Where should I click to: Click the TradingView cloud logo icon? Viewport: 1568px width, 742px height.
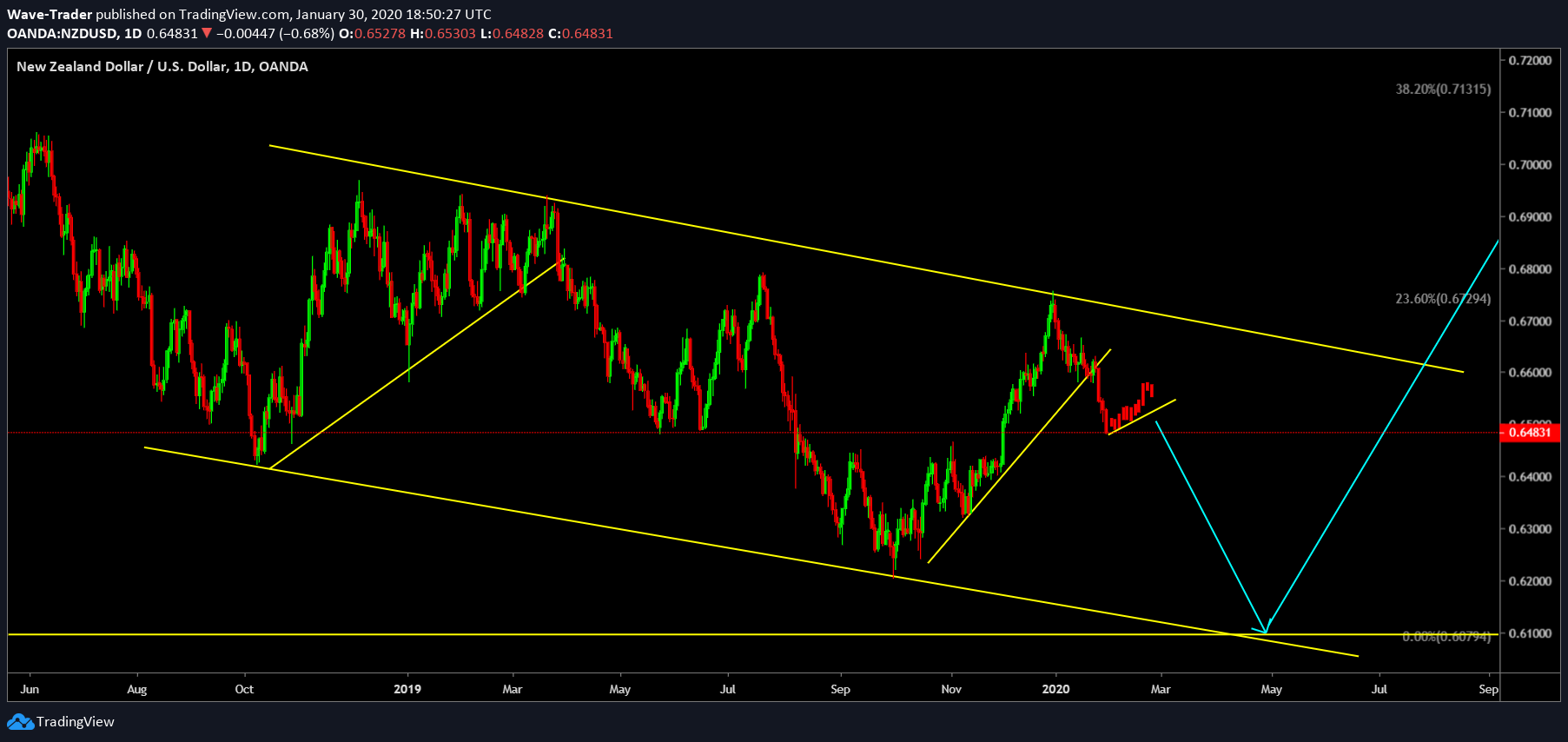[x=20, y=722]
